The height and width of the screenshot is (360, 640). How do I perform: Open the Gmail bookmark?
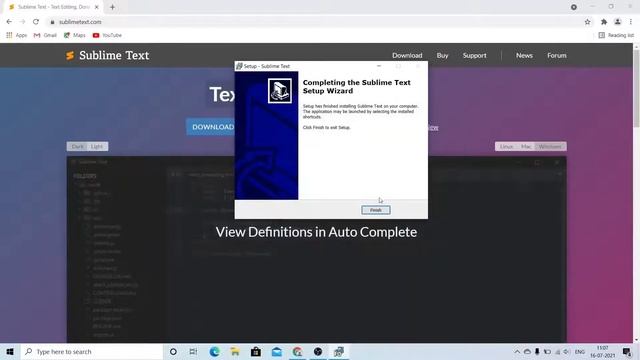pyautogui.click(x=45, y=36)
